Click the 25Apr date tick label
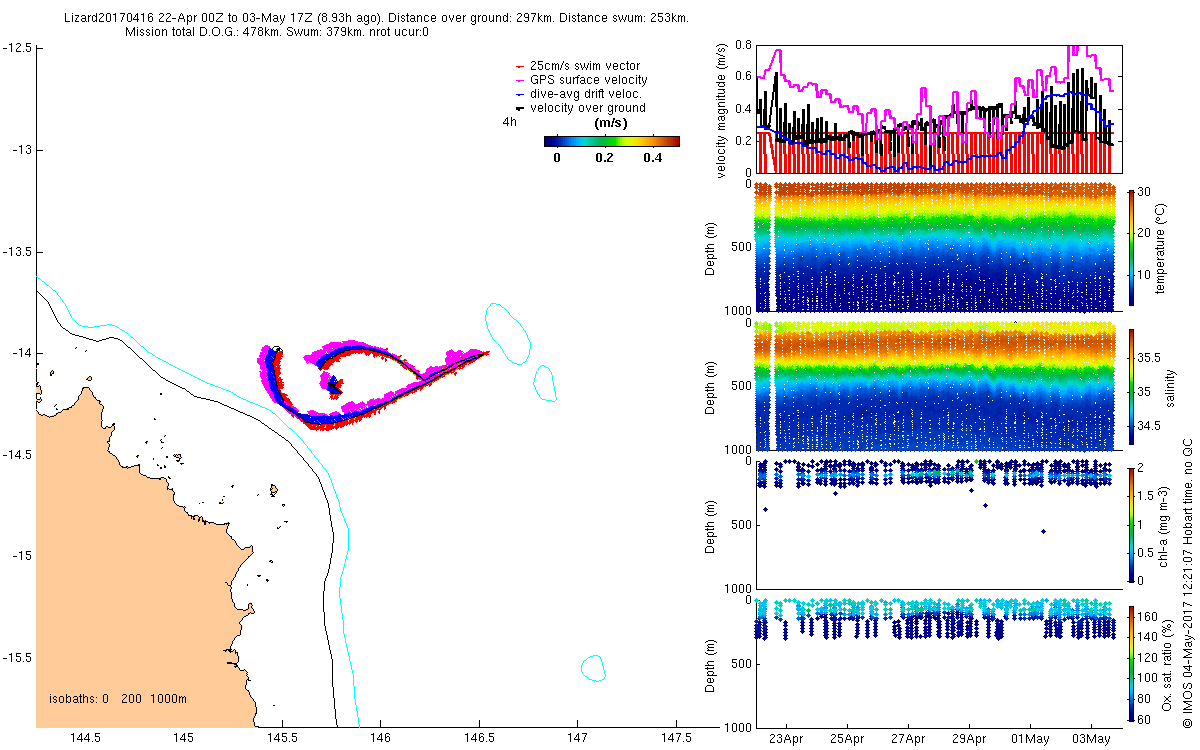The height and width of the screenshot is (750, 1200). (847, 740)
